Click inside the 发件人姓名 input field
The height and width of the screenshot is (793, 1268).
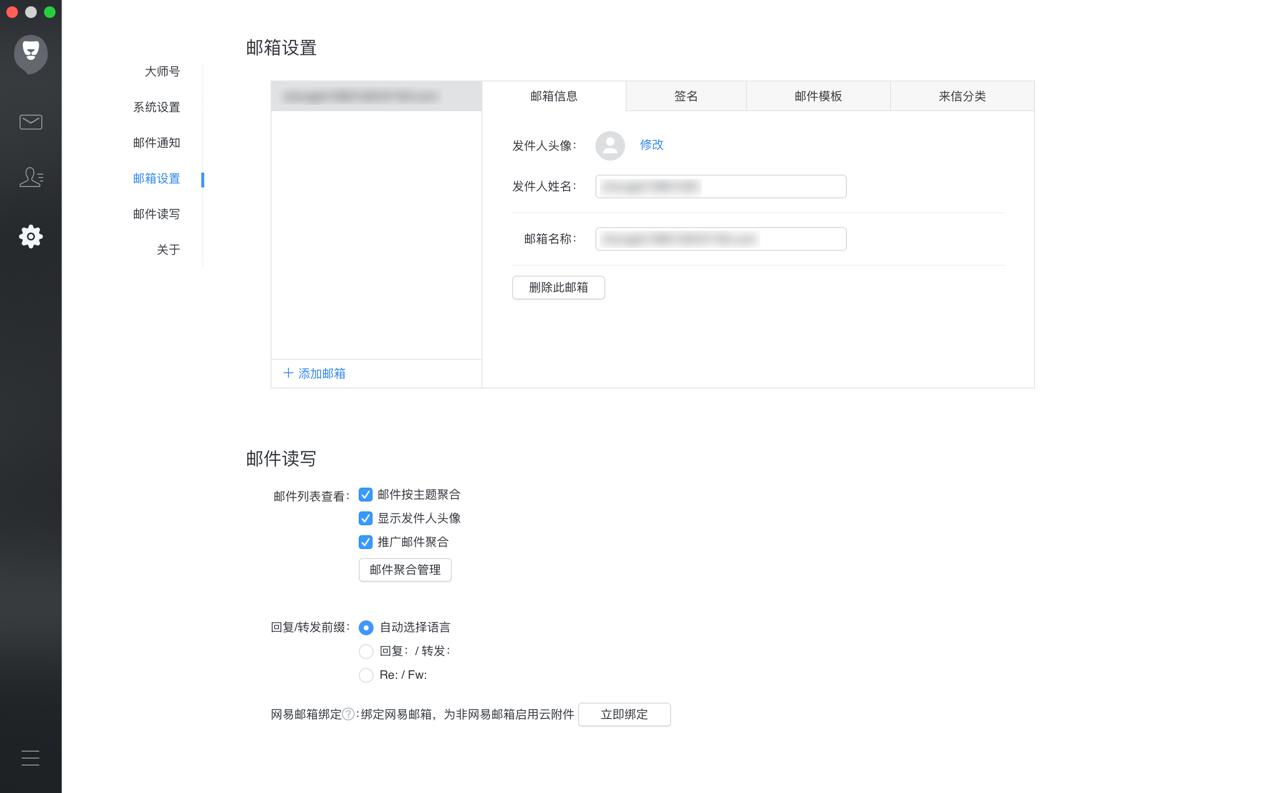(720, 186)
